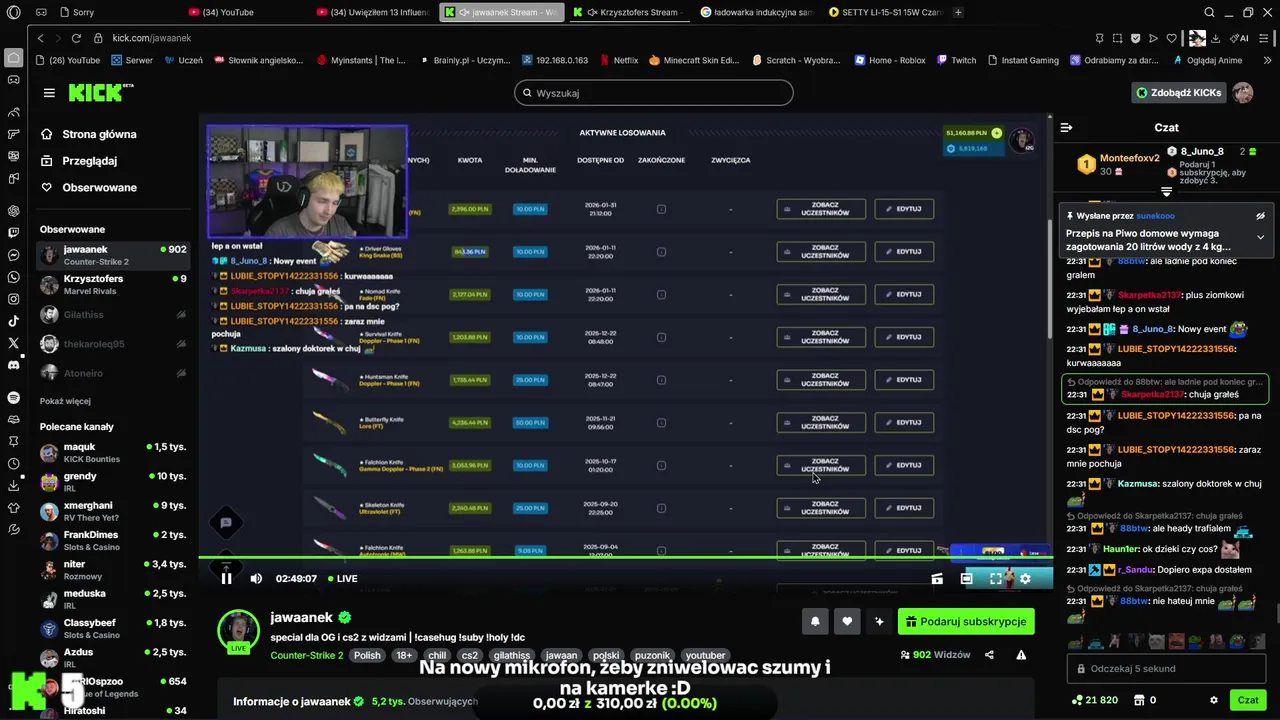Open Przeglądaj in the sidebar
Viewport: 1280px width, 720px height.
pos(89,160)
